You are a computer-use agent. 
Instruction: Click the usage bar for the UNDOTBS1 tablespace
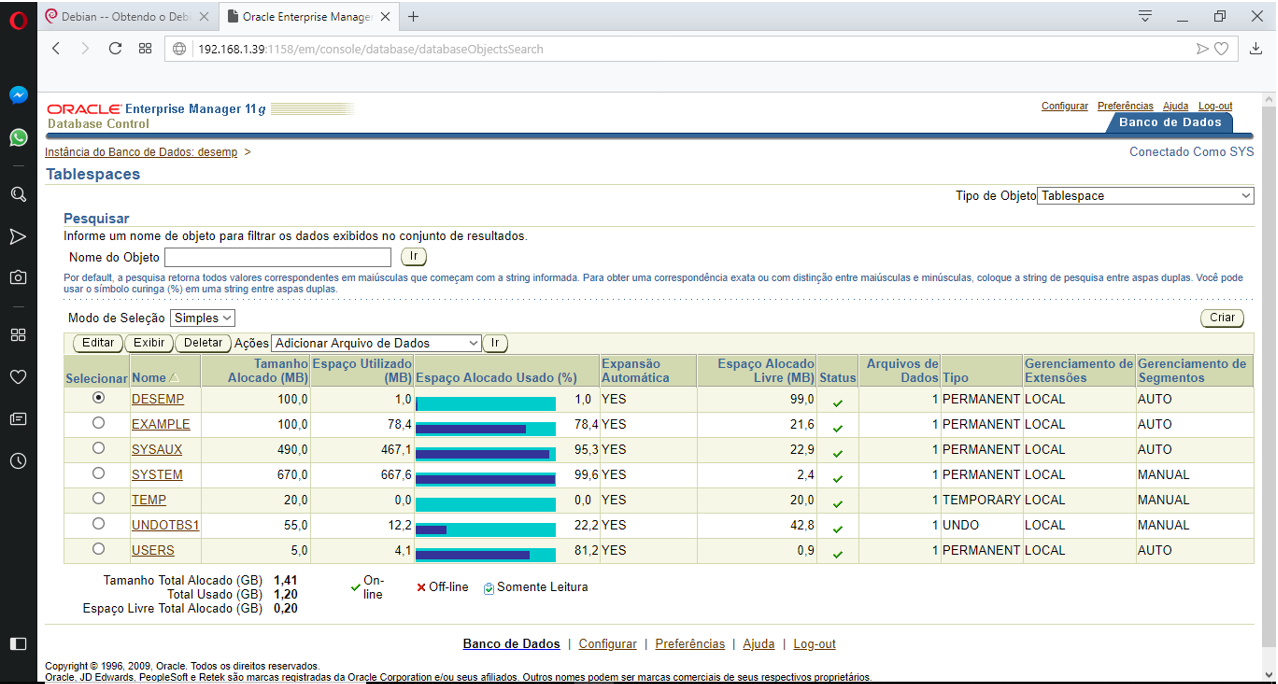485,529
